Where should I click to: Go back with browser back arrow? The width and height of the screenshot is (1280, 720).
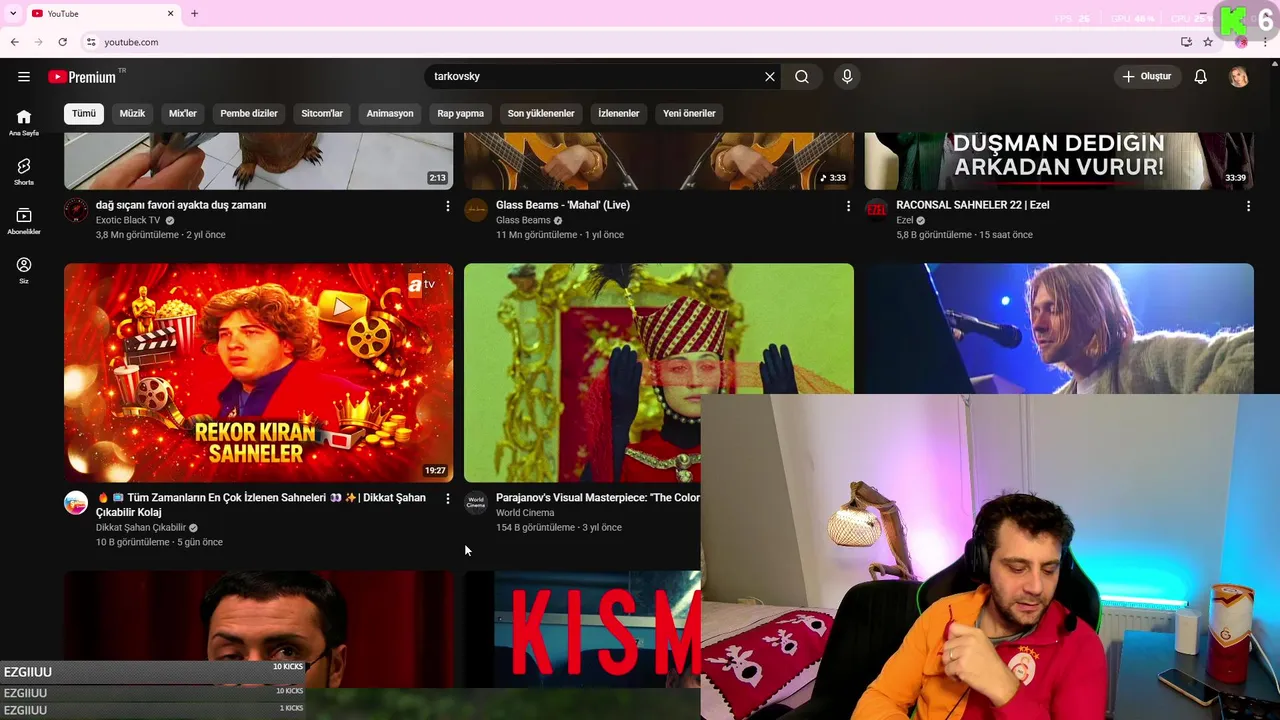click(14, 42)
